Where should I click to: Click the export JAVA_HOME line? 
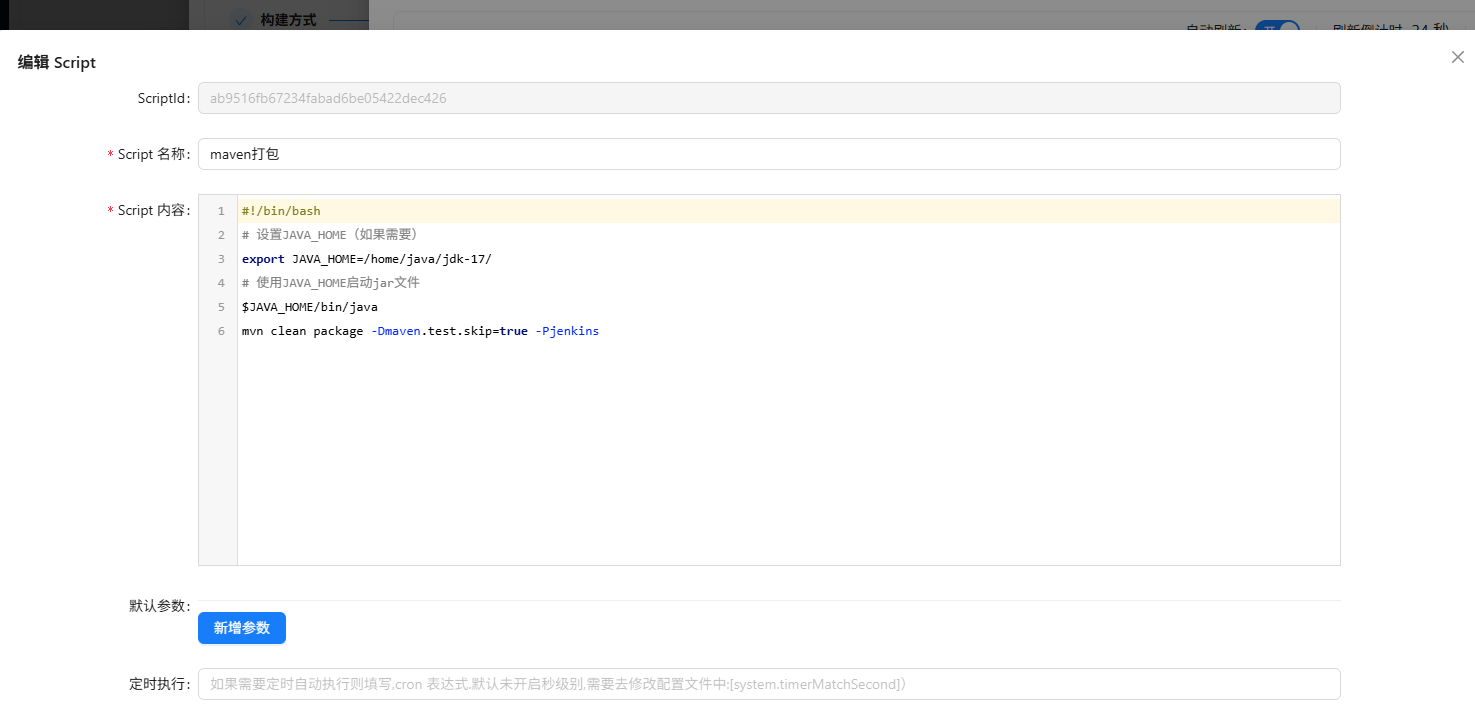(x=789, y=259)
